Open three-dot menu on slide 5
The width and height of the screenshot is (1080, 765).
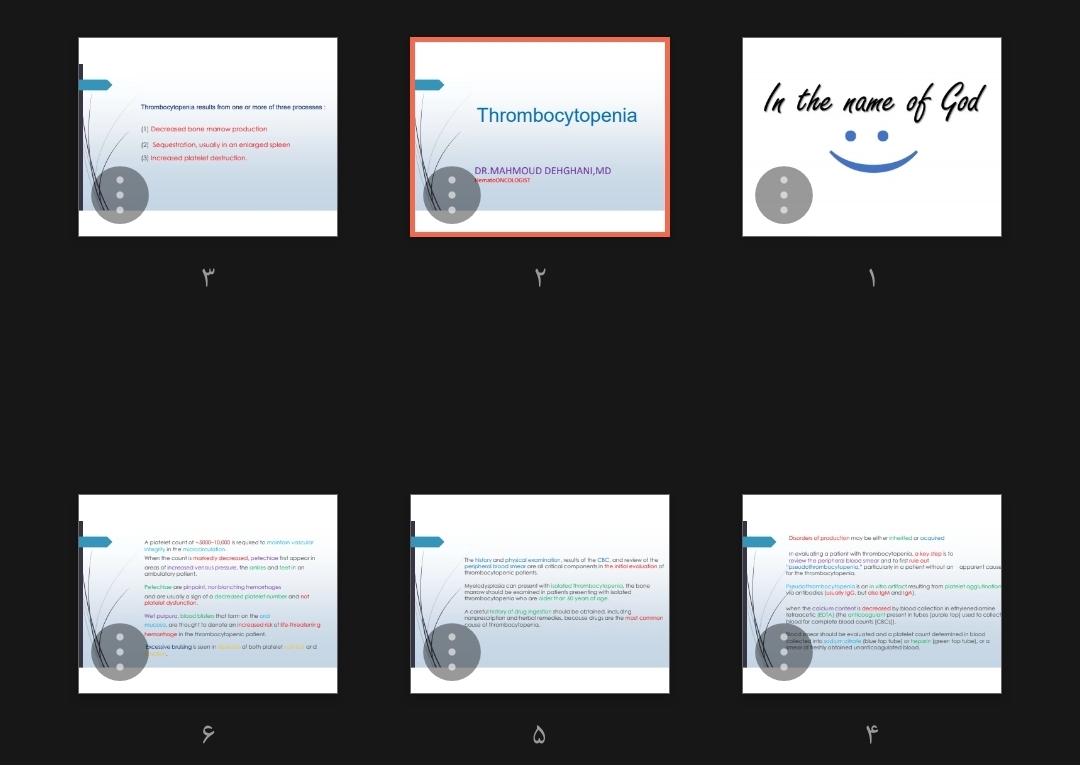coord(452,652)
